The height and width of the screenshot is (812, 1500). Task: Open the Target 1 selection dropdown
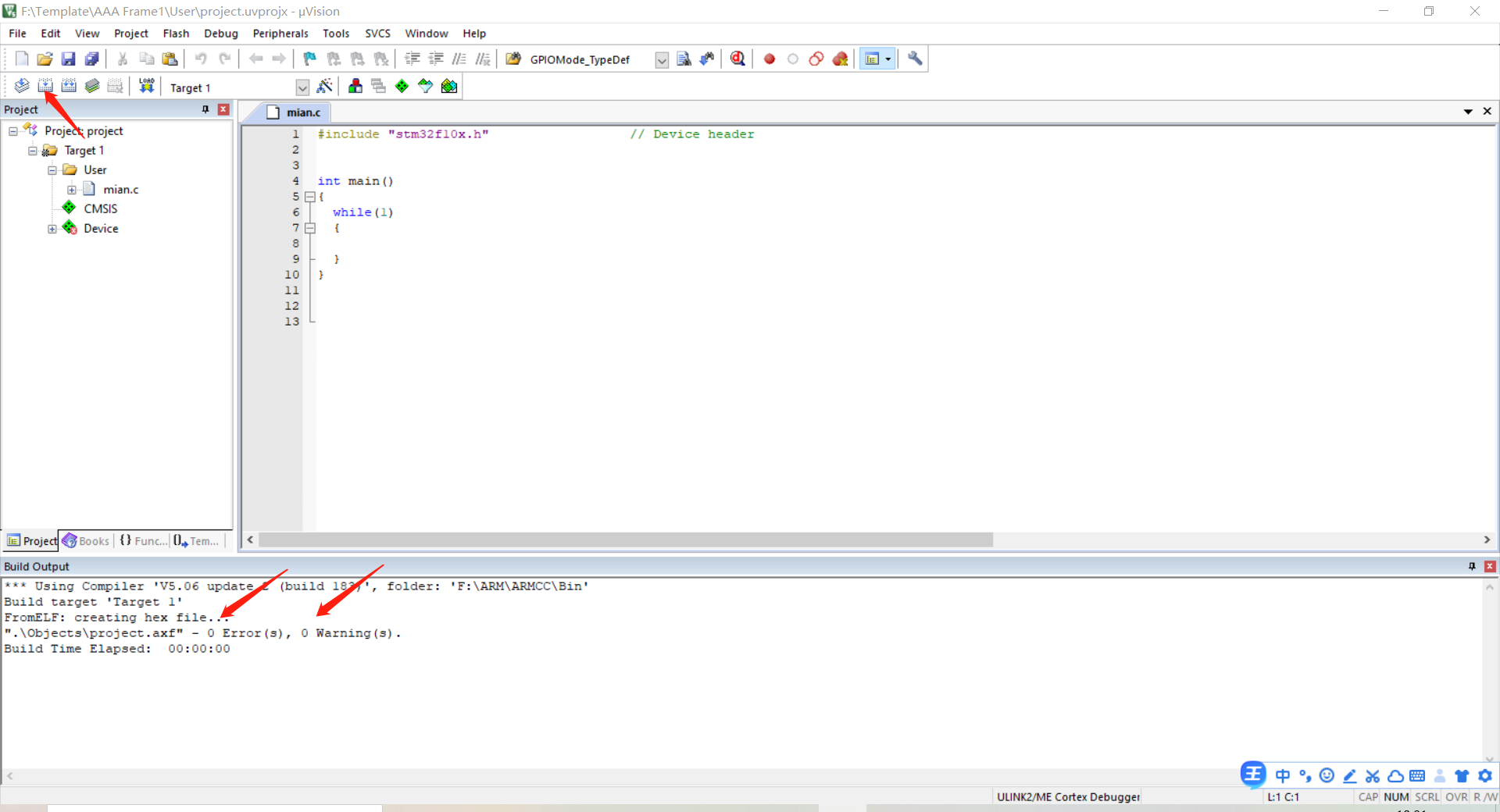coord(302,87)
